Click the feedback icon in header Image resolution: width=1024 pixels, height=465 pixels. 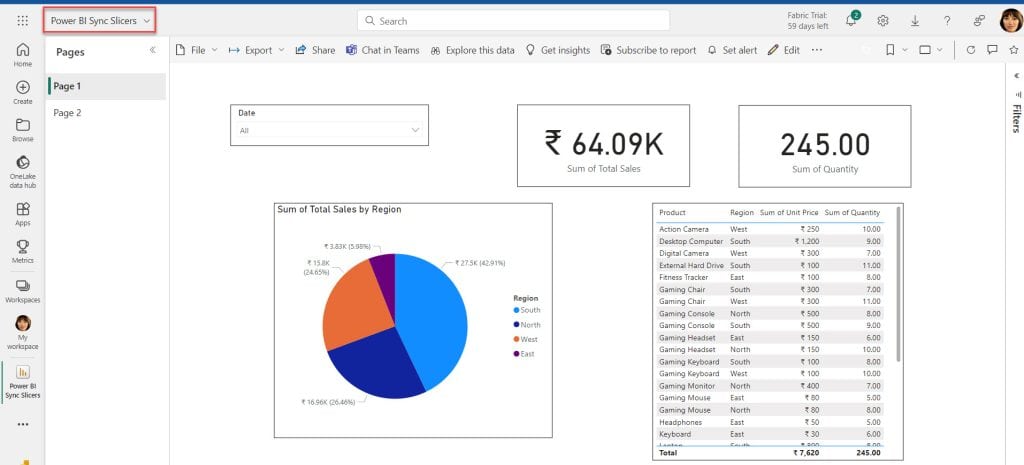(979, 21)
